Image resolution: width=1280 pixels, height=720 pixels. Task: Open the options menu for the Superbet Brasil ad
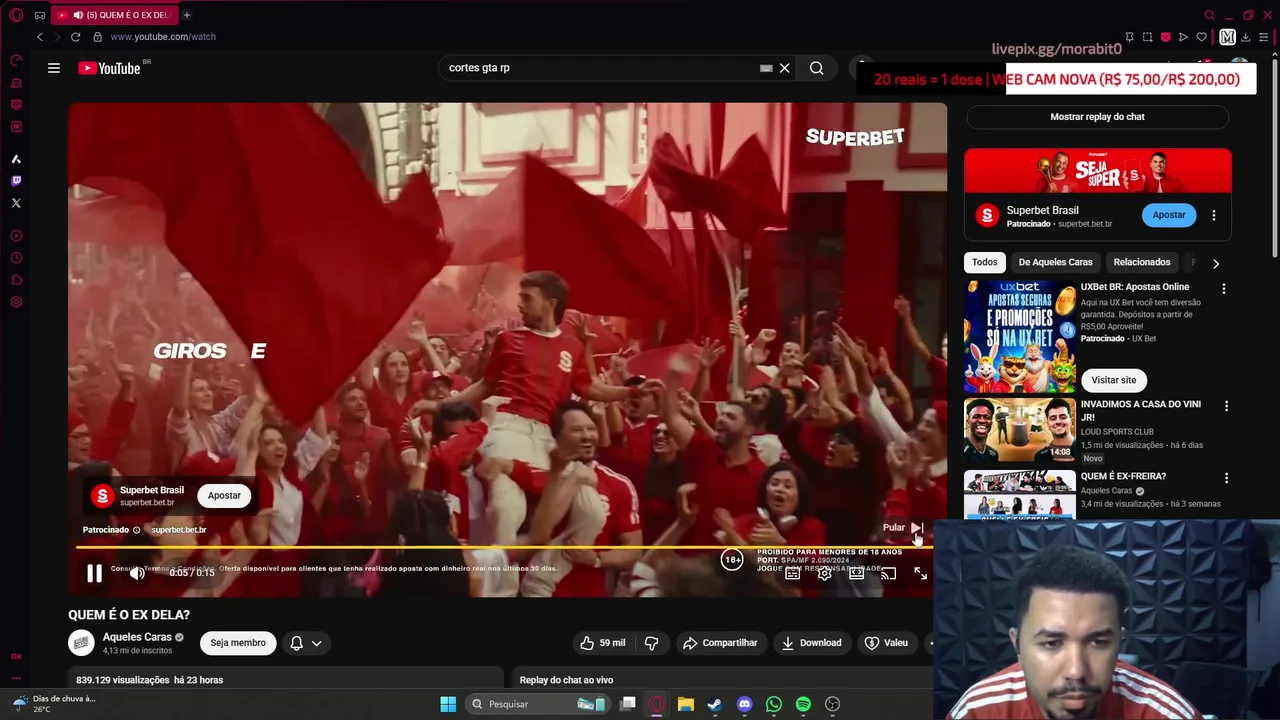pos(1214,215)
